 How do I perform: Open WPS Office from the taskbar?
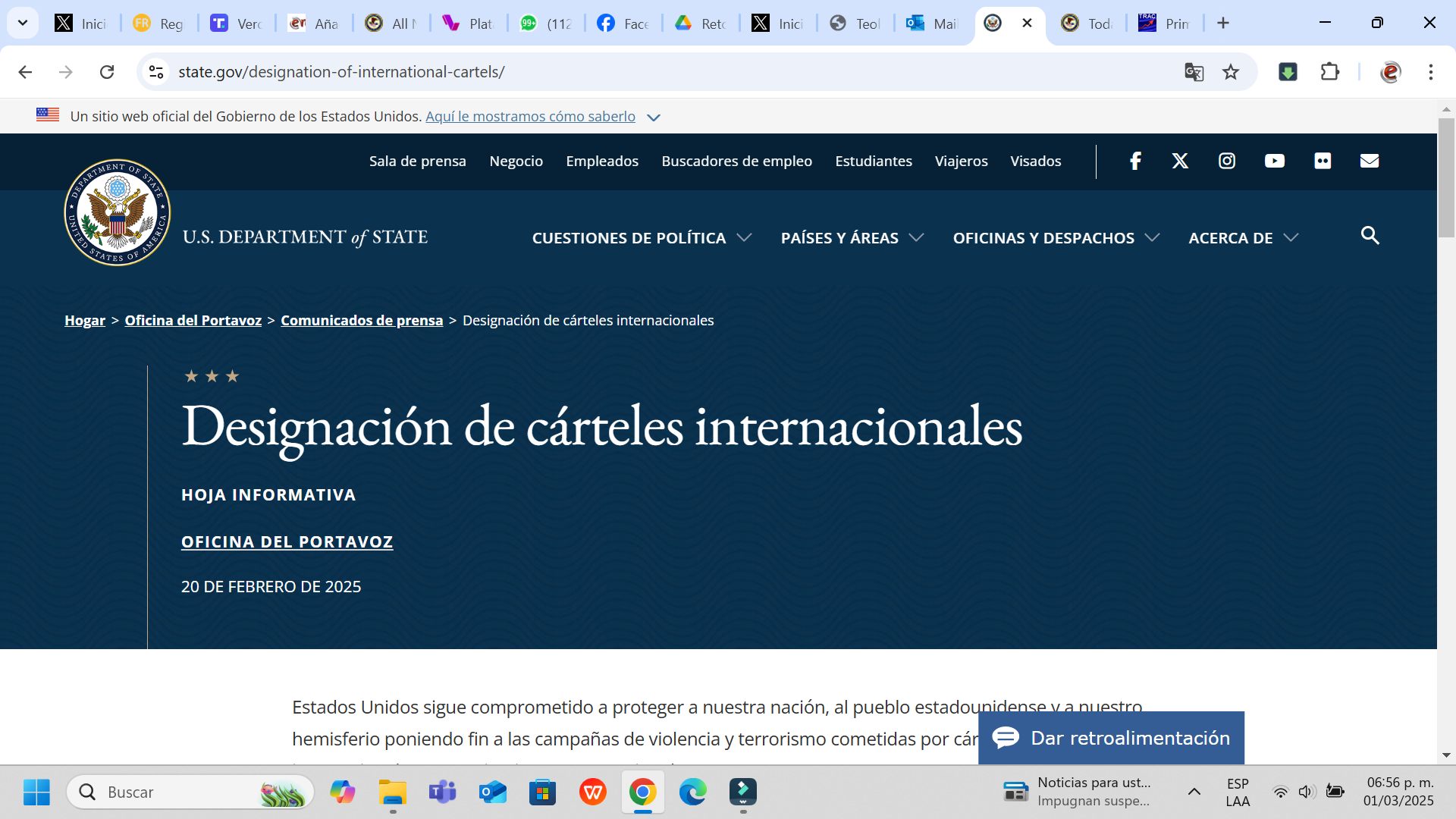(593, 792)
